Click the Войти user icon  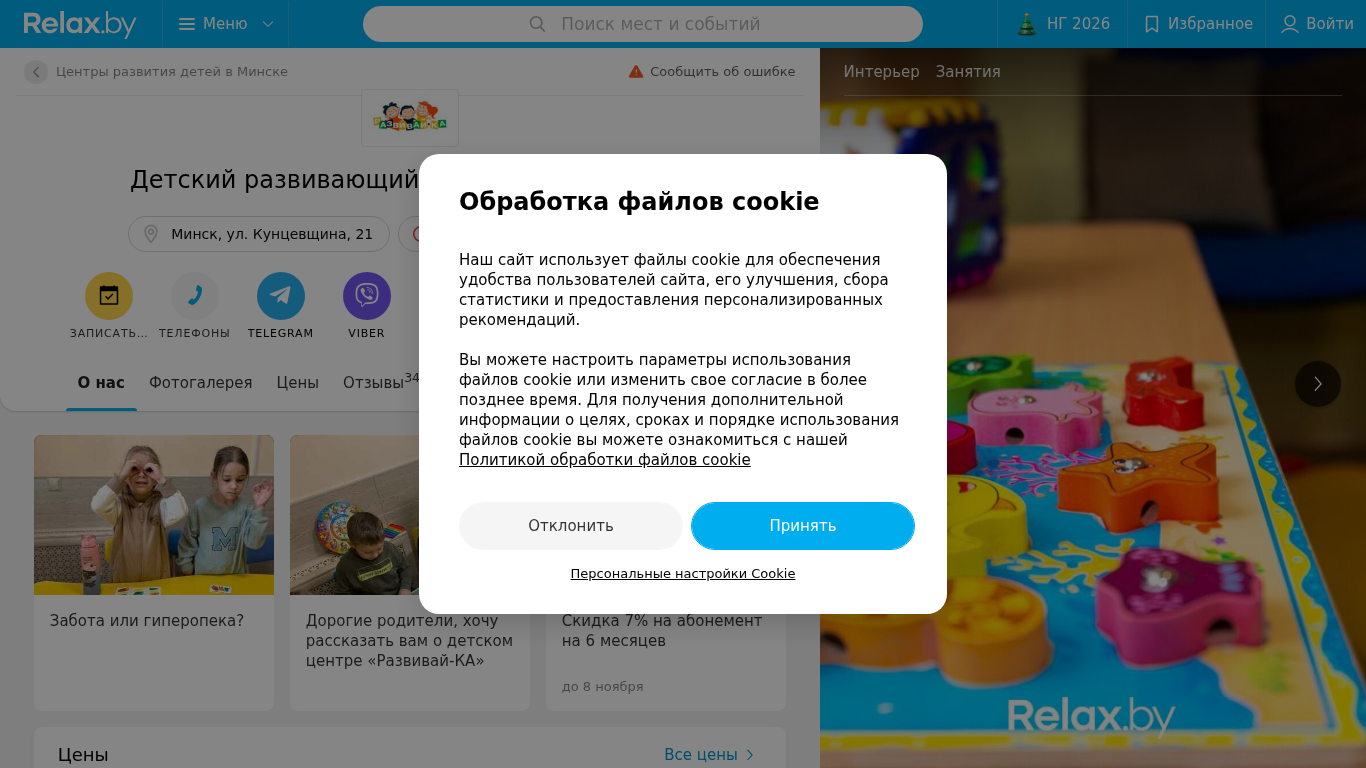(x=1290, y=24)
